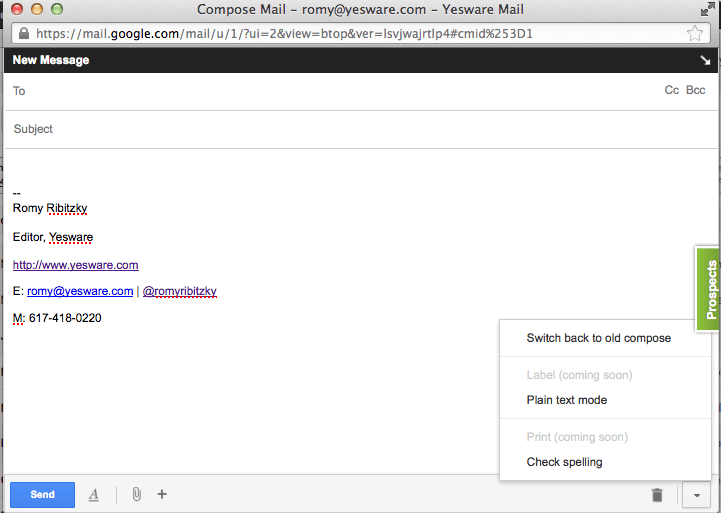This screenshot has width=721, height=513.
Task: Click the fullscreen arrows in the title bar
Action: click(x=708, y=9)
